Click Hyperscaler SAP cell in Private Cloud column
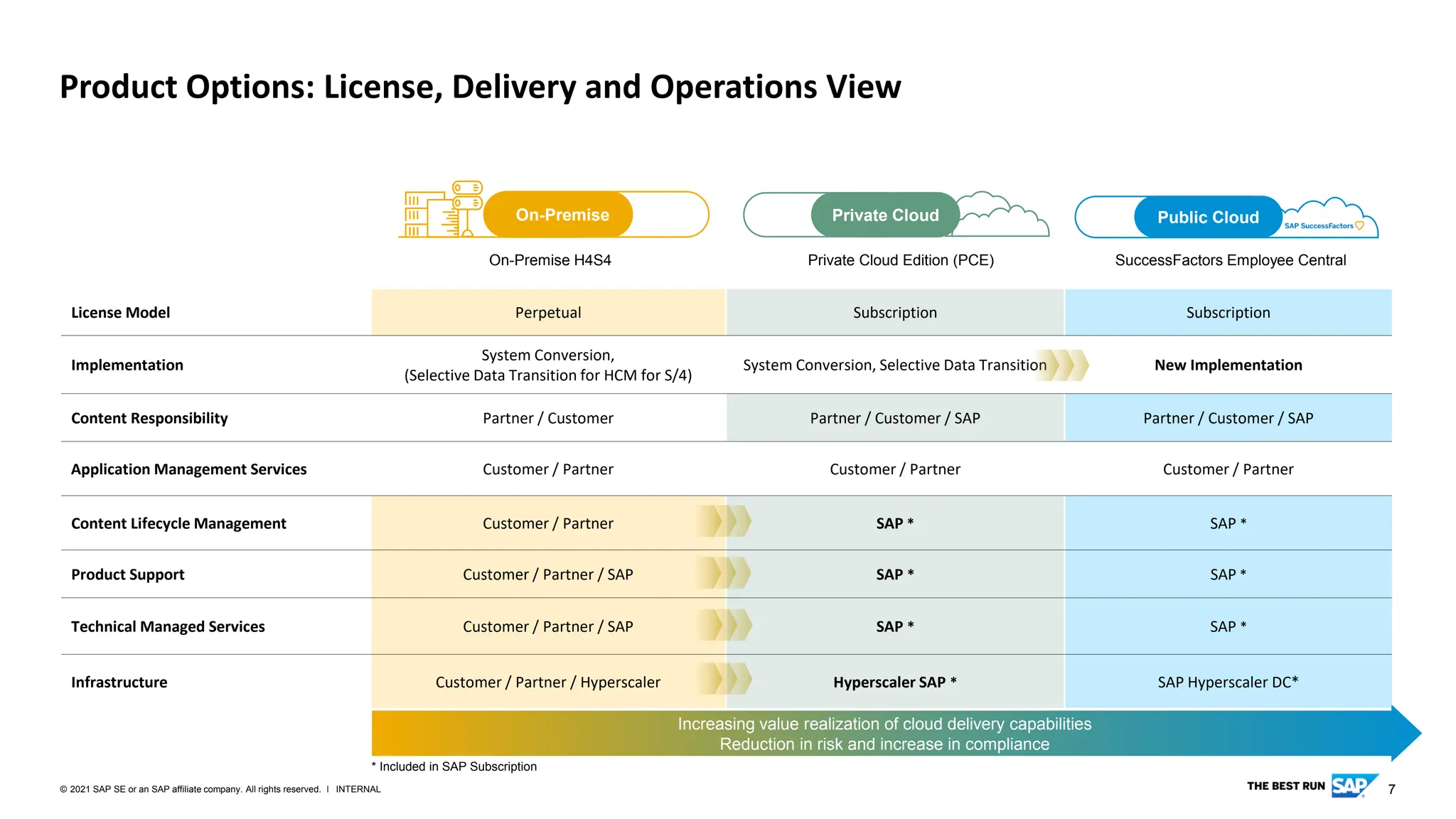This screenshot has width=1456, height=819. (x=894, y=682)
